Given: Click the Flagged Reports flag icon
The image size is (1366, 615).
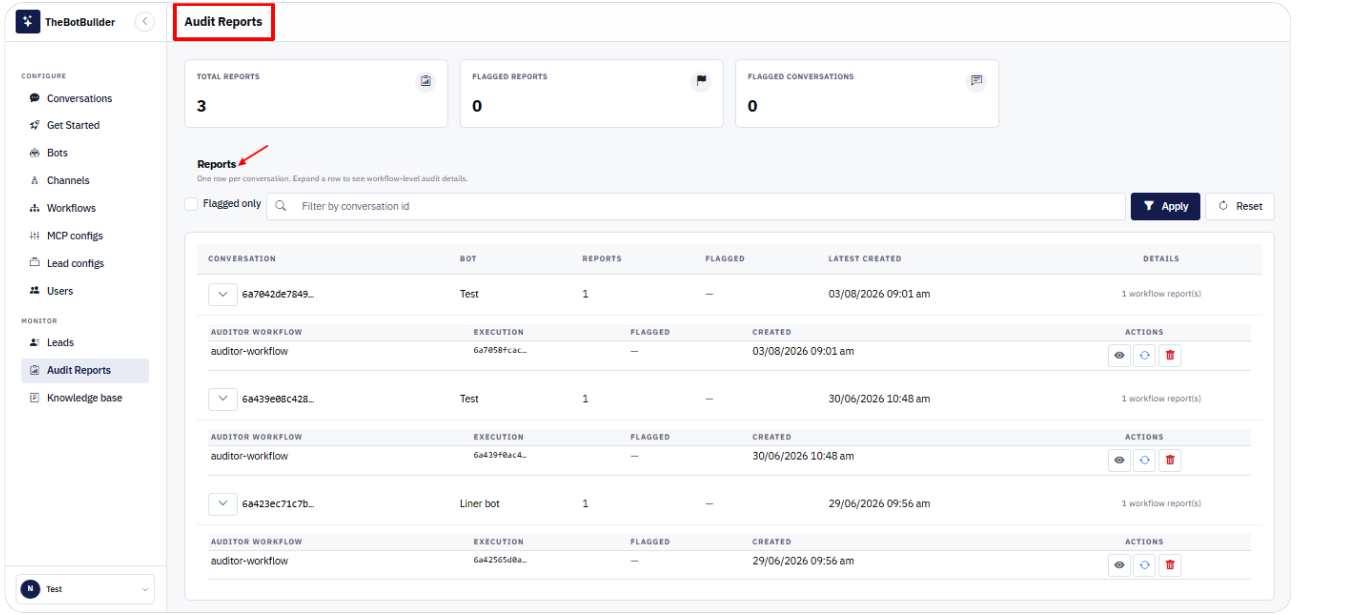Looking at the screenshot, I should click(701, 81).
